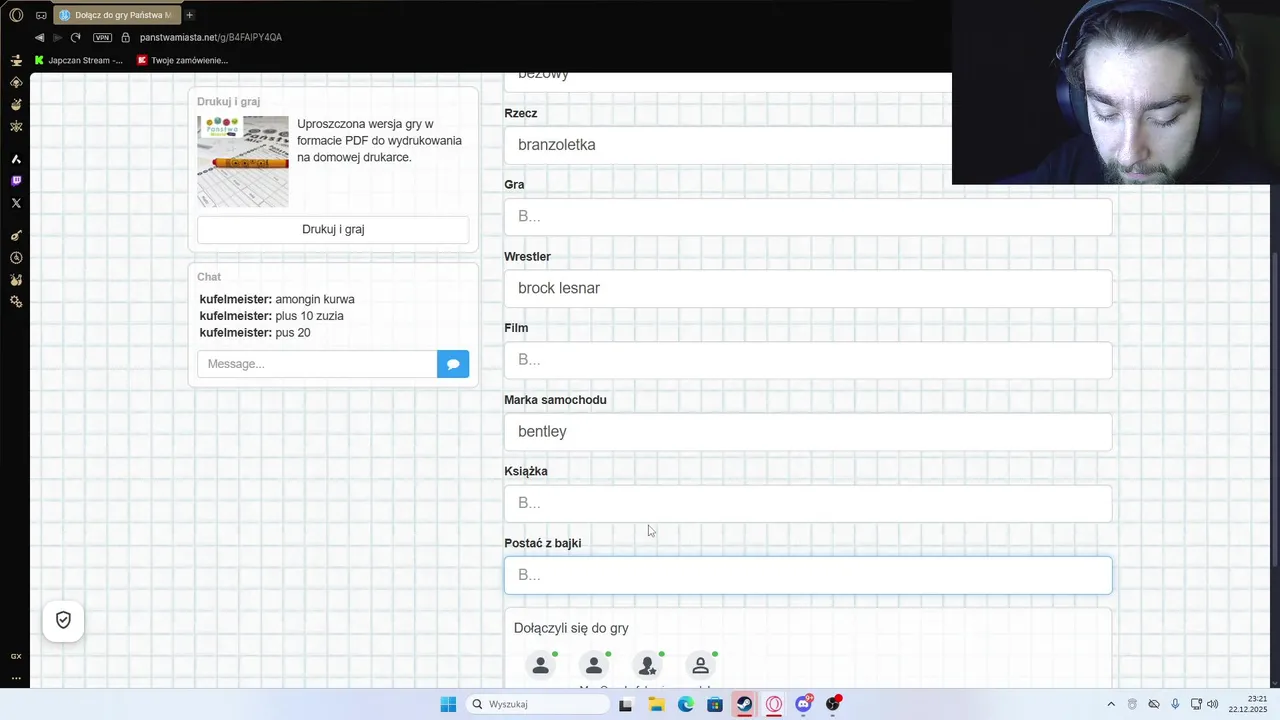Switch to the Dołącz do gry Państwa tab

tap(115, 15)
